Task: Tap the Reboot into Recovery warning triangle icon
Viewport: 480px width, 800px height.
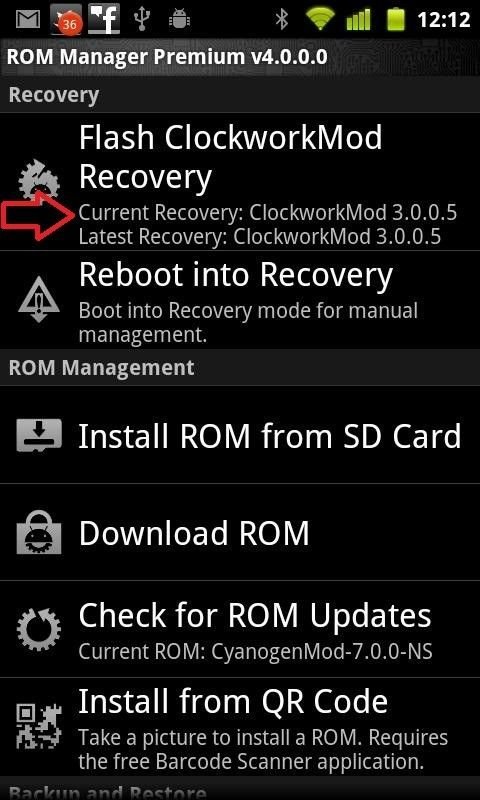Action: (x=39, y=299)
